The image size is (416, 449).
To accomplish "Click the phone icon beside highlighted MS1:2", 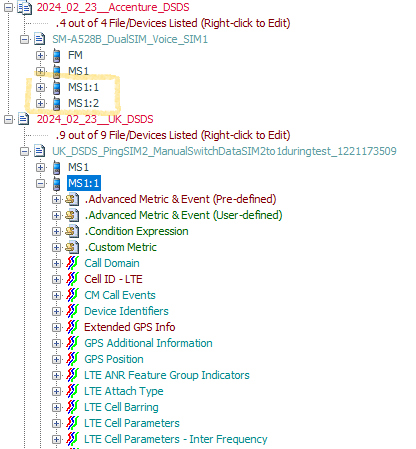I will [57, 103].
